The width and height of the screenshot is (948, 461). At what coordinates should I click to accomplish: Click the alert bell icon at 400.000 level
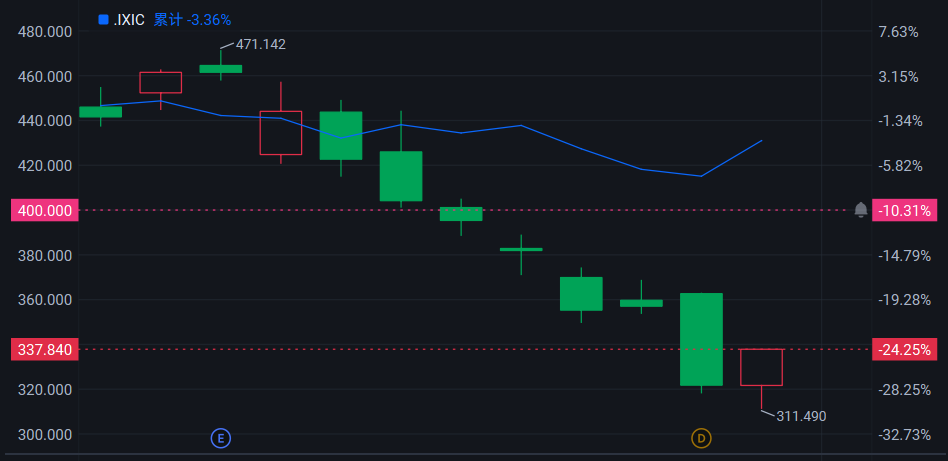[860, 210]
